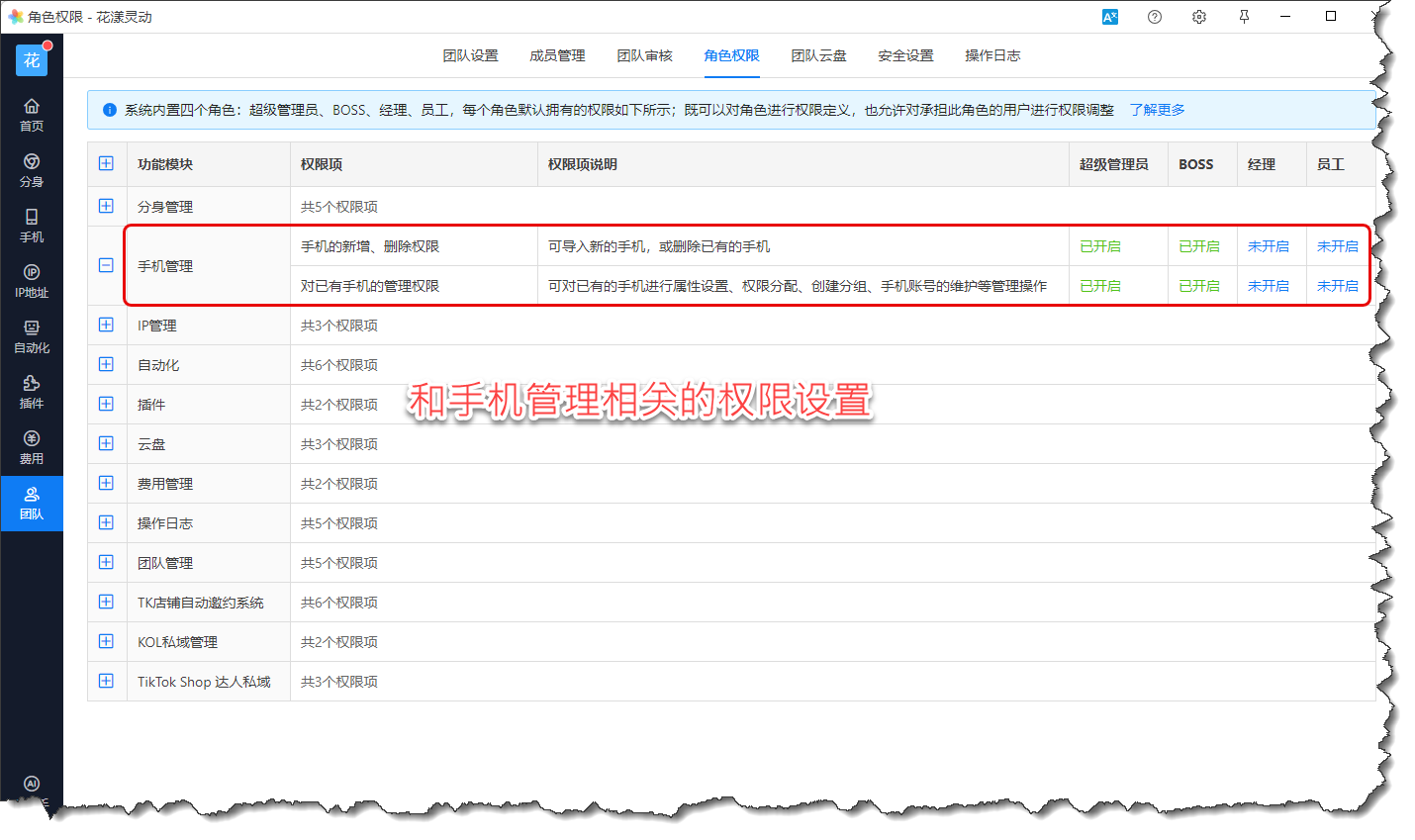Open the 插件 plugins sidebar icon
This screenshot has width=1415, height=840.
pyautogui.click(x=32, y=392)
